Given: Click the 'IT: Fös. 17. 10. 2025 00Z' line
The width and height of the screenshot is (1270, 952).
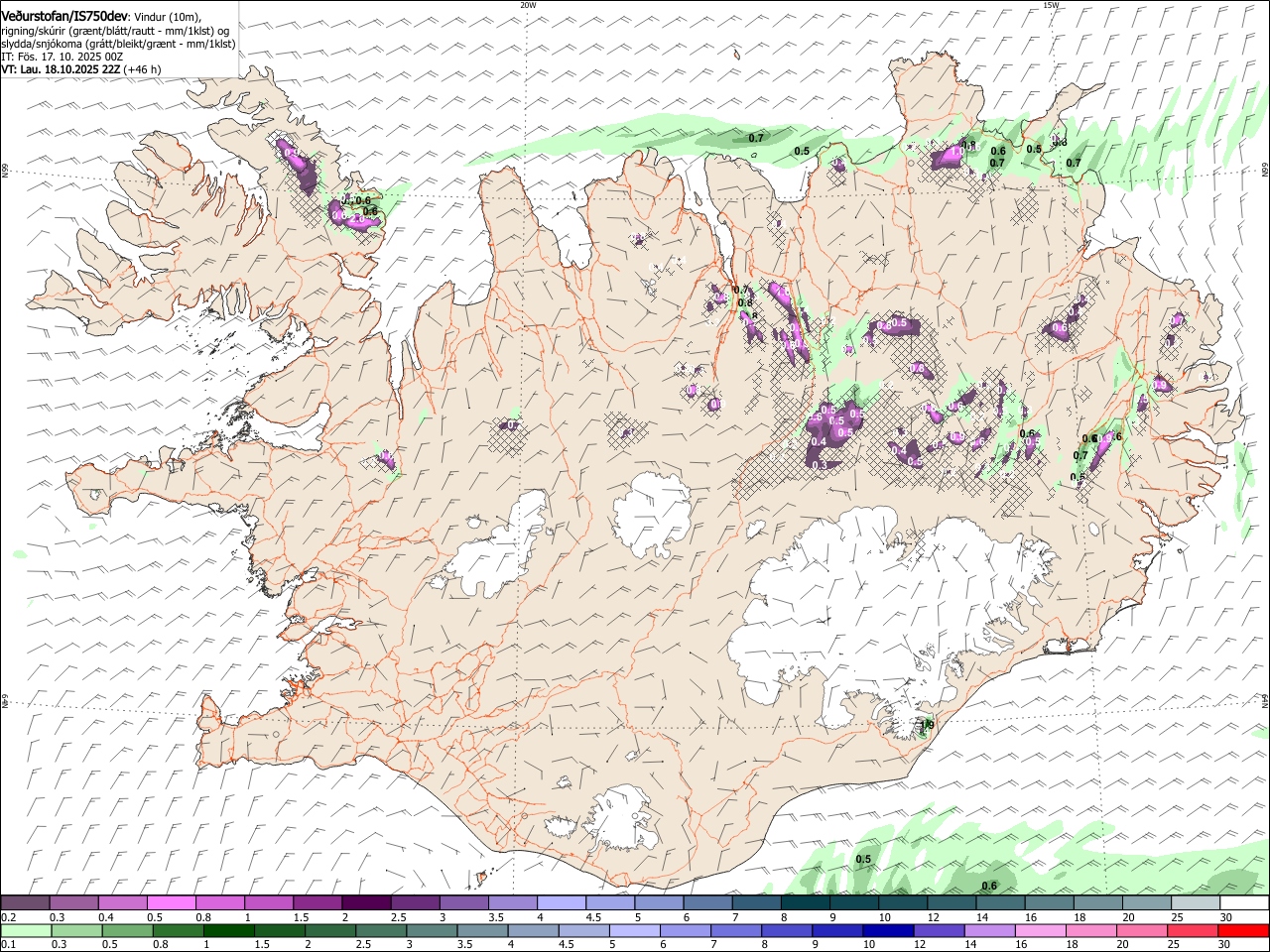Looking at the screenshot, I should pos(62,57).
